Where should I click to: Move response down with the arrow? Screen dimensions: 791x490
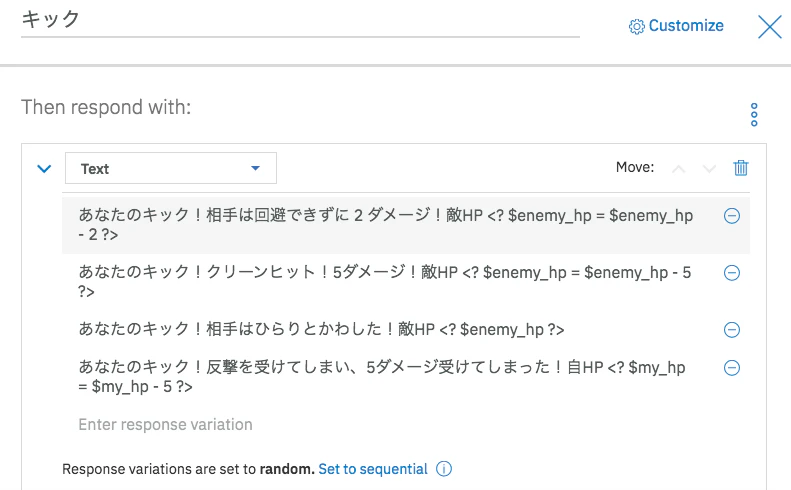tap(709, 169)
